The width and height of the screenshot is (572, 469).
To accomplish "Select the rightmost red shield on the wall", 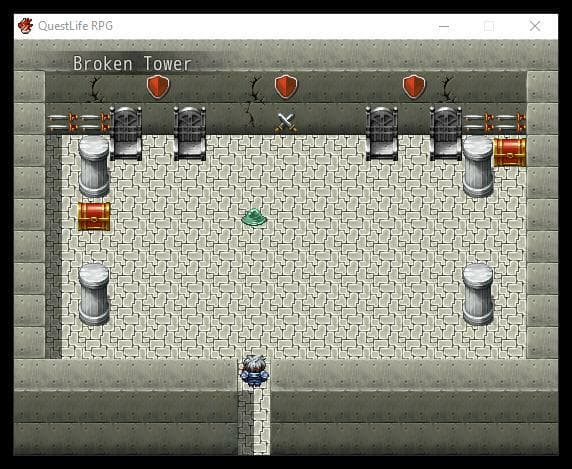I will (414, 87).
